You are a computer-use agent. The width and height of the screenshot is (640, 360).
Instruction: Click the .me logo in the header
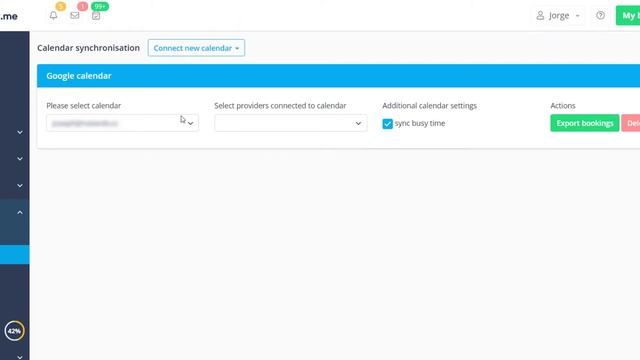(9, 16)
